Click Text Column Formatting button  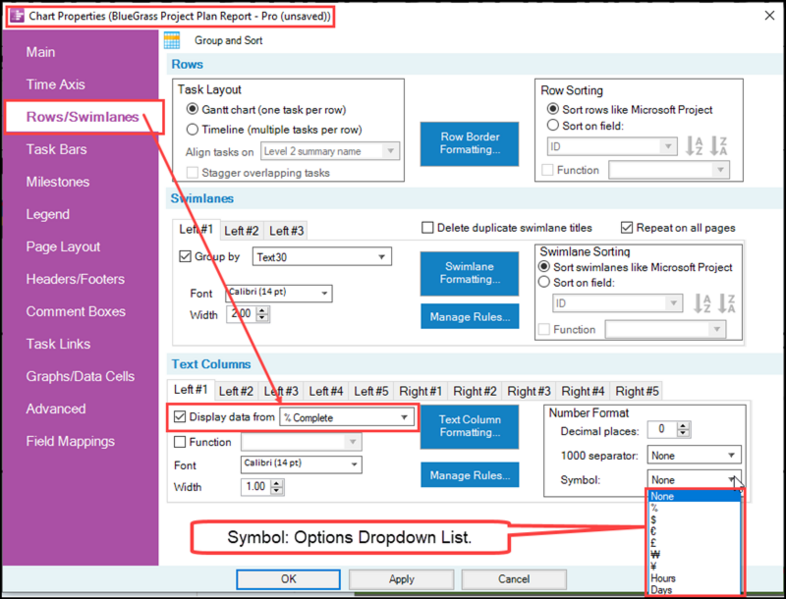470,426
